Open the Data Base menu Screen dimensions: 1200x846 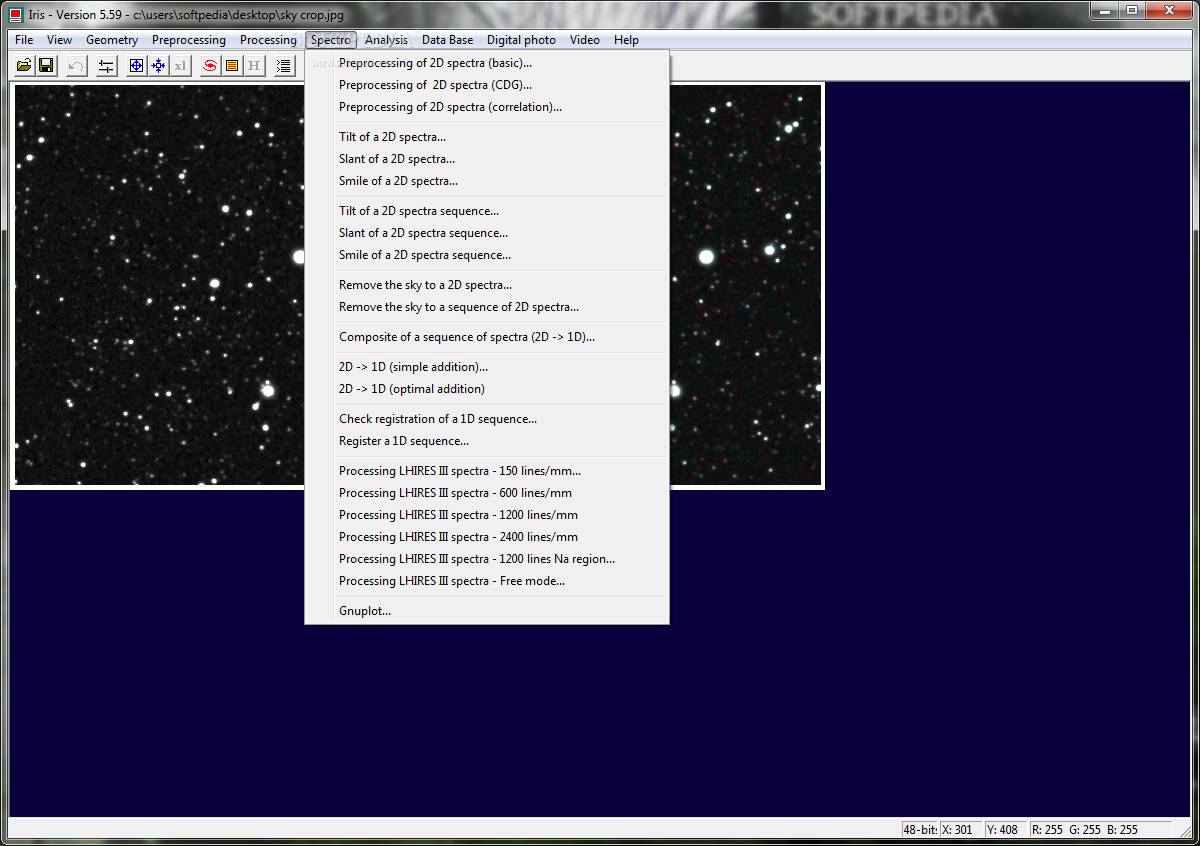tap(447, 40)
